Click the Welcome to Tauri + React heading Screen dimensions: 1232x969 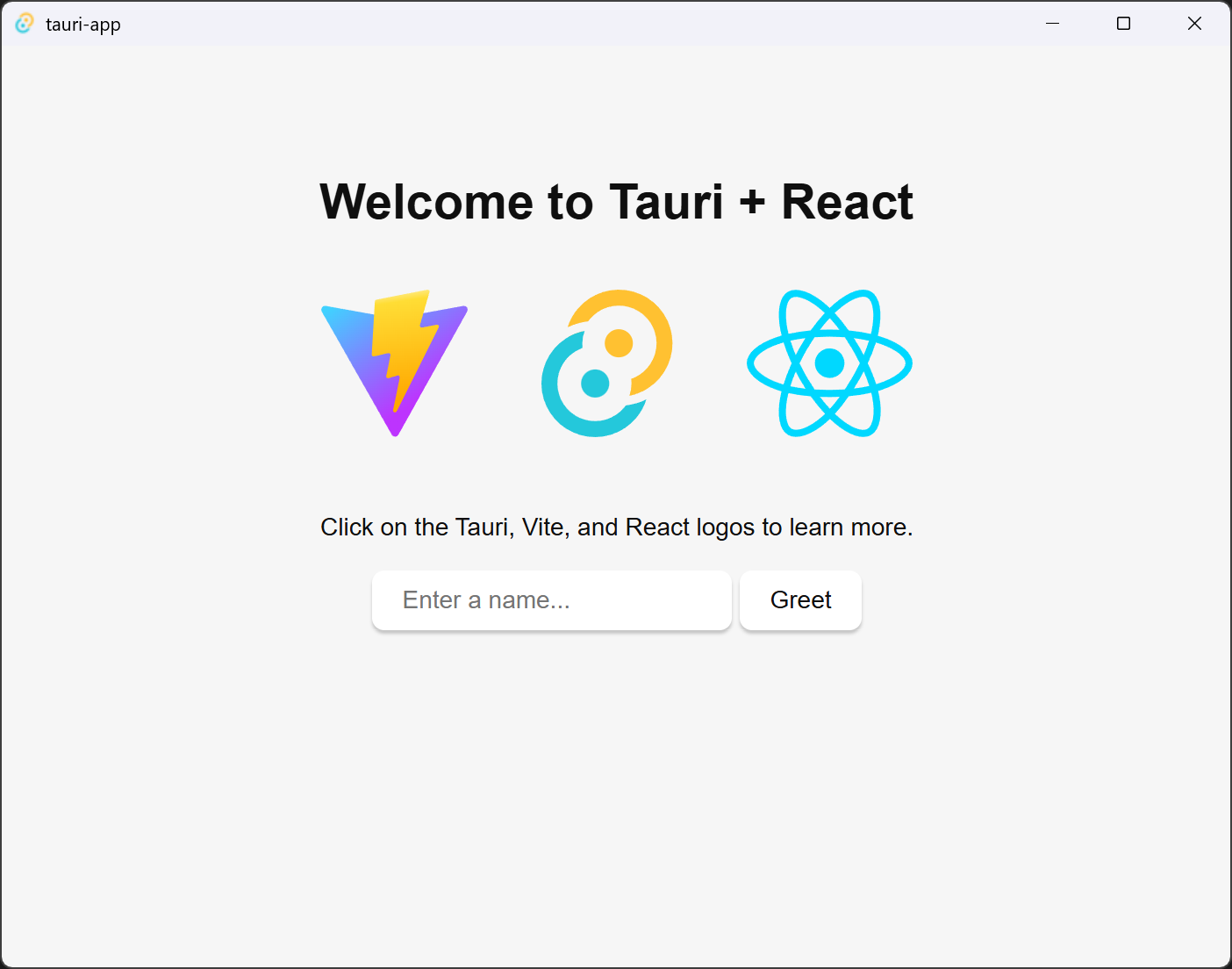615,202
